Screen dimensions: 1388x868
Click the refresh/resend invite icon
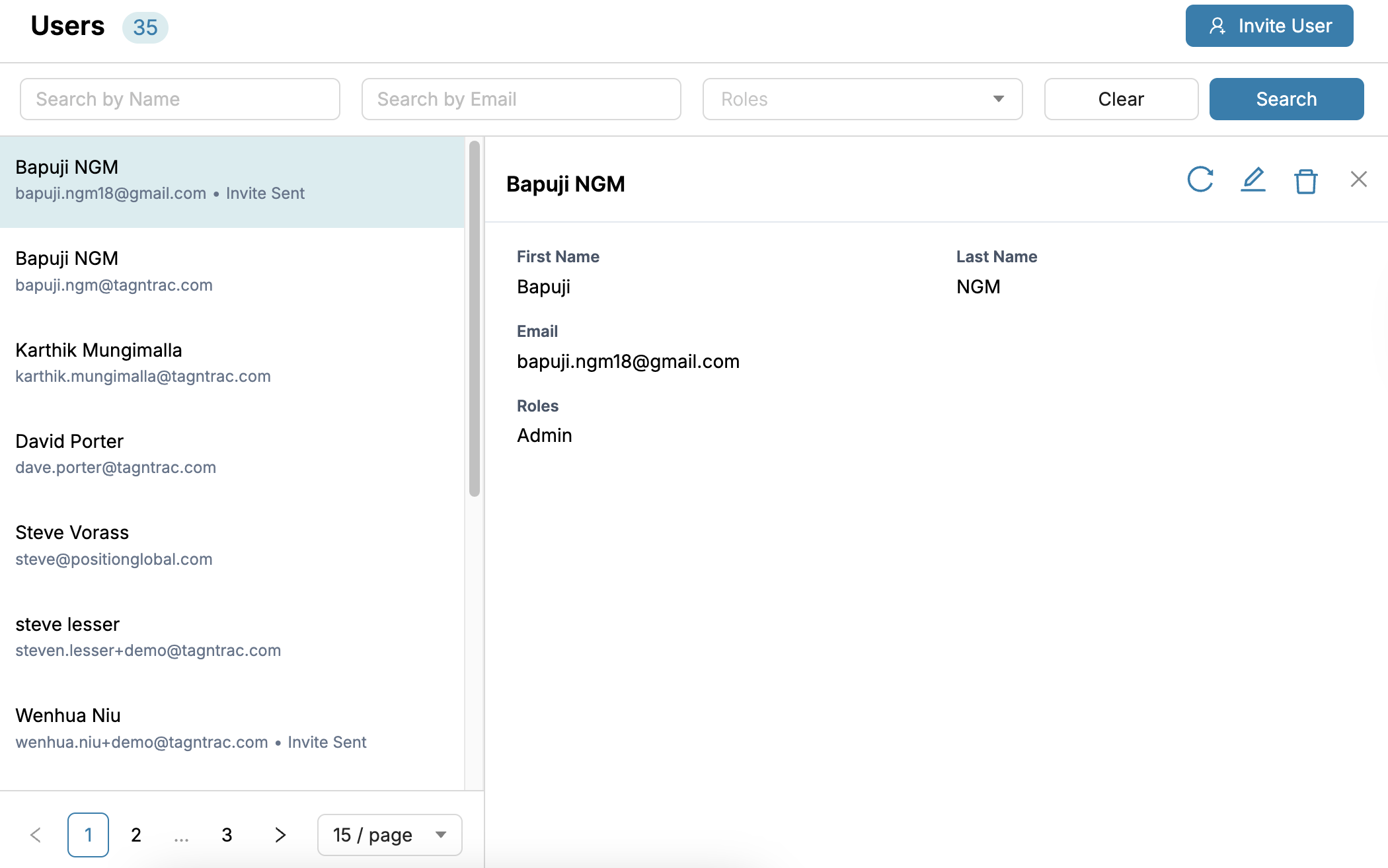1200,180
